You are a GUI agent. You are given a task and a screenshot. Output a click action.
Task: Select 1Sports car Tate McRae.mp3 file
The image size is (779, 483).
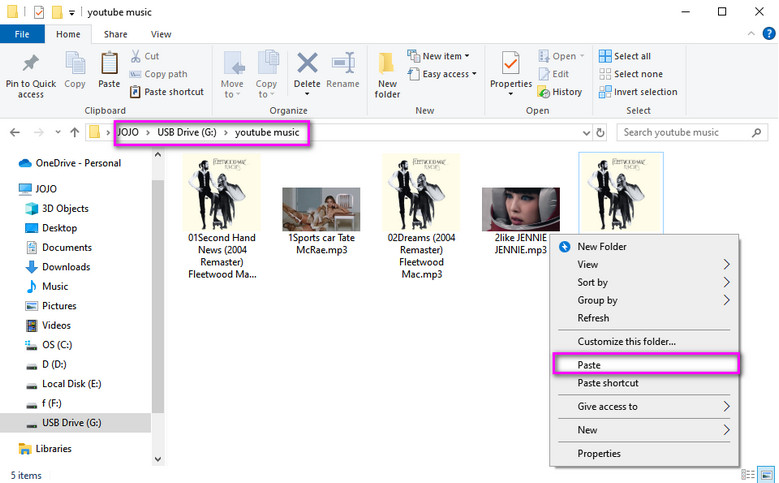pos(321,221)
